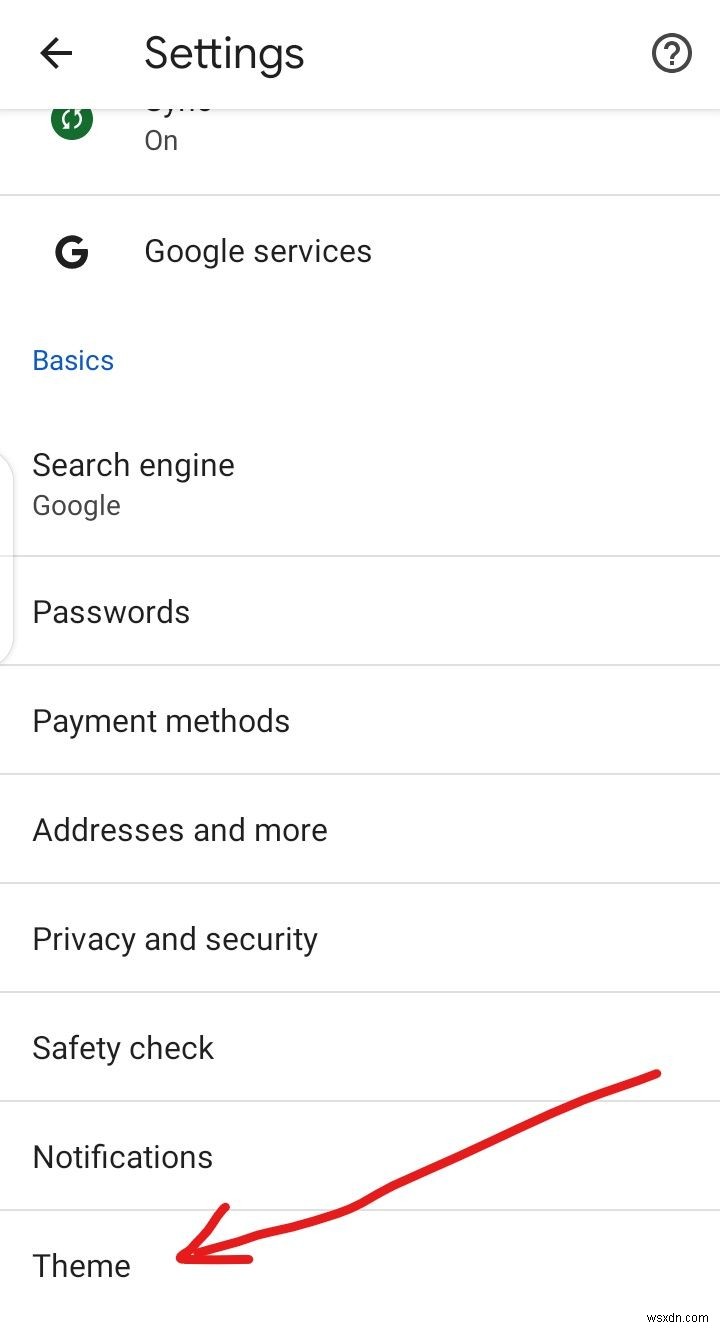Viewport: 720px width, 1328px height.
Task: Click the back arrow in Settings
Action: [55, 54]
